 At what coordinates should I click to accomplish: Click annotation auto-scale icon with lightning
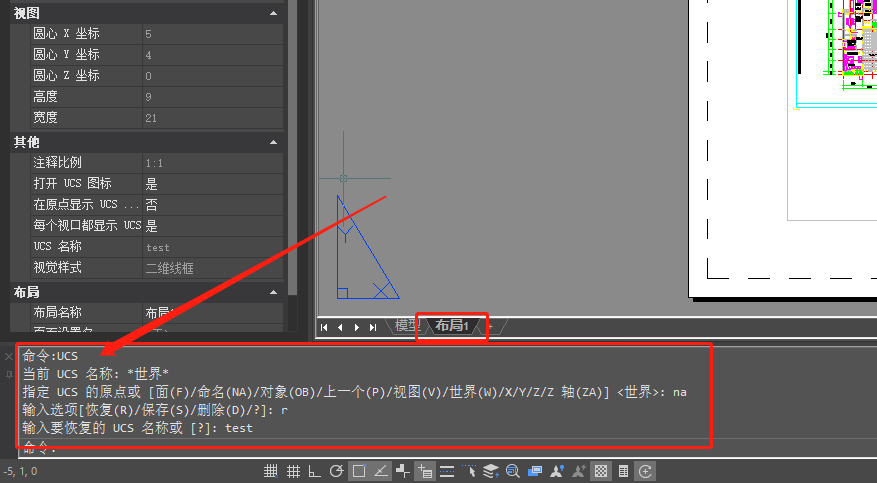coord(579,471)
